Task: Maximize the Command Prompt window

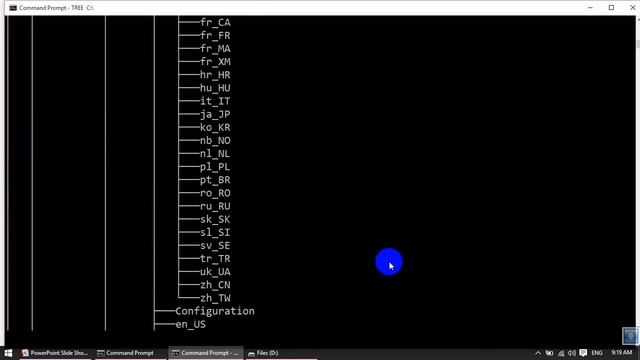Action: point(611,8)
